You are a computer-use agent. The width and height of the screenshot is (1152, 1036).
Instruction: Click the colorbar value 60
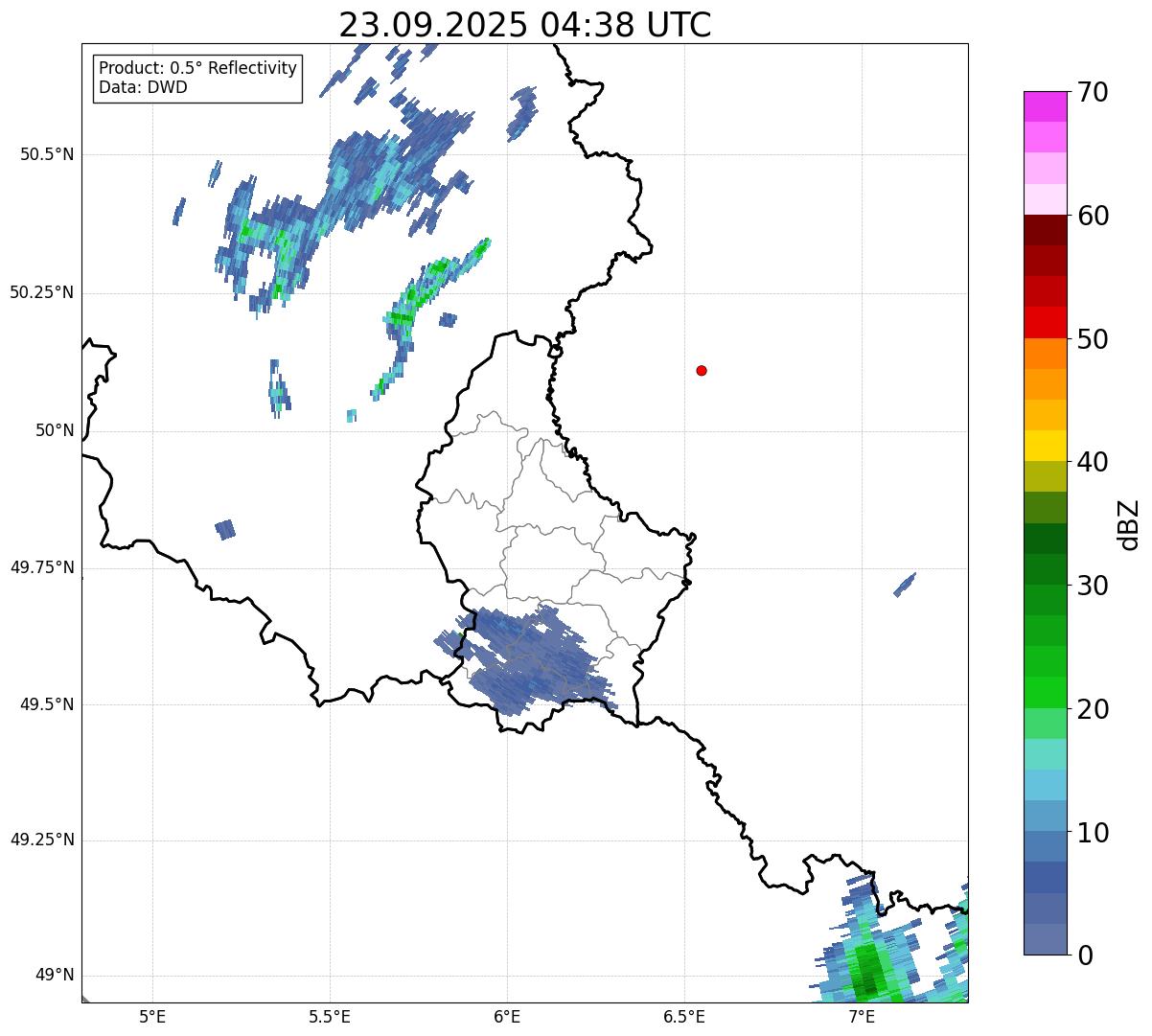coord(1093,216)
